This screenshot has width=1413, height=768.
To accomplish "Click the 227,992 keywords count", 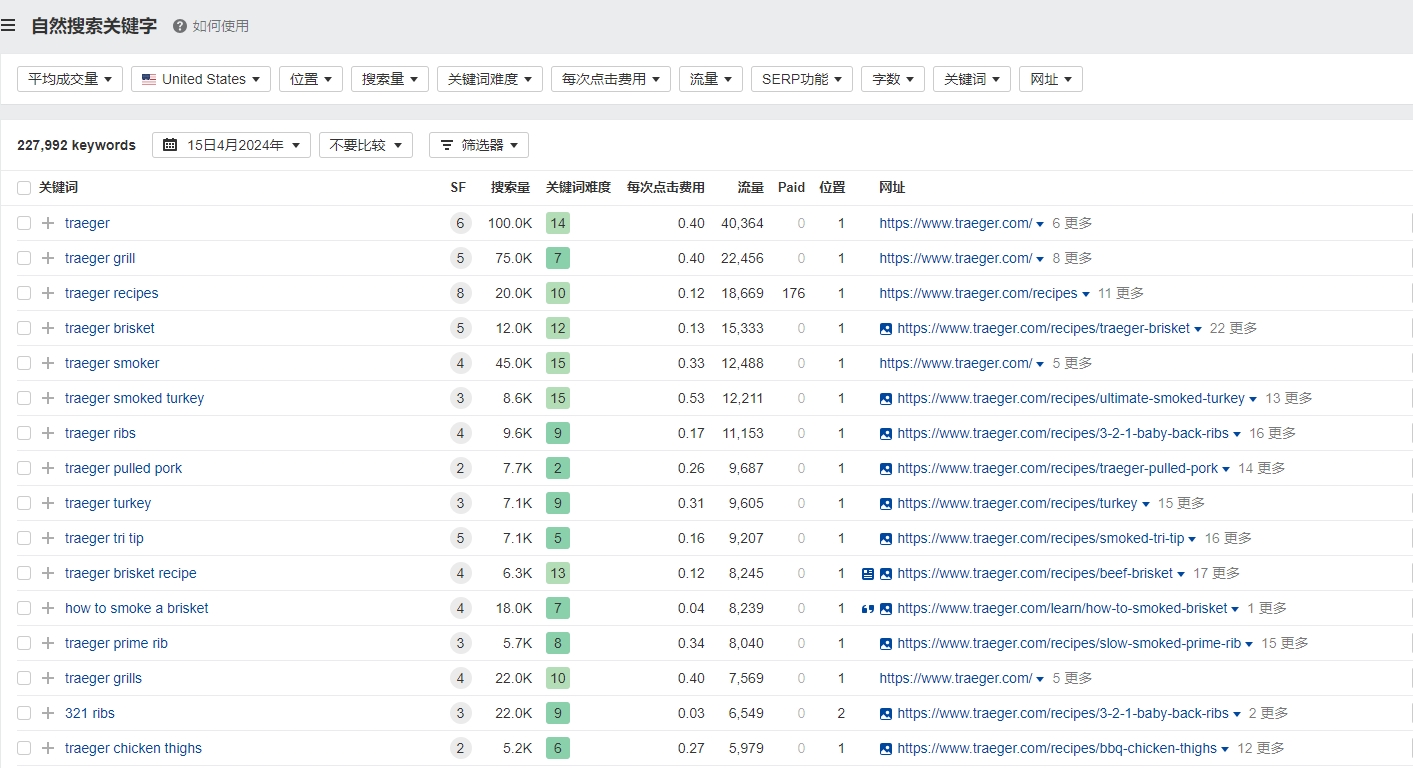I will pos(76,145).
